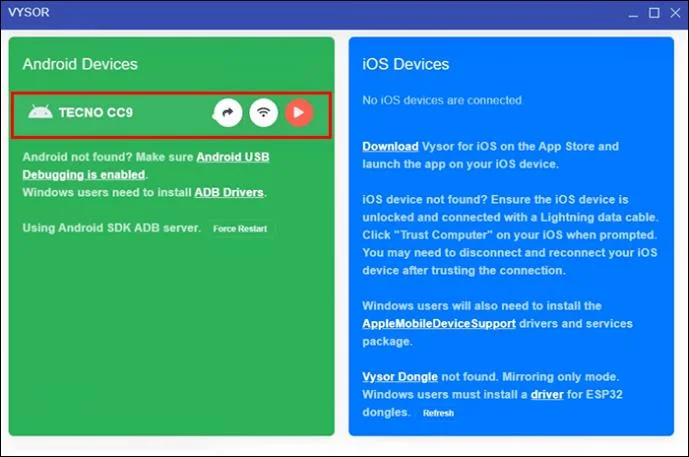Click the Android robot icon beside TECNO CC9
Screen dimensions: 689x457
(40, 112)
